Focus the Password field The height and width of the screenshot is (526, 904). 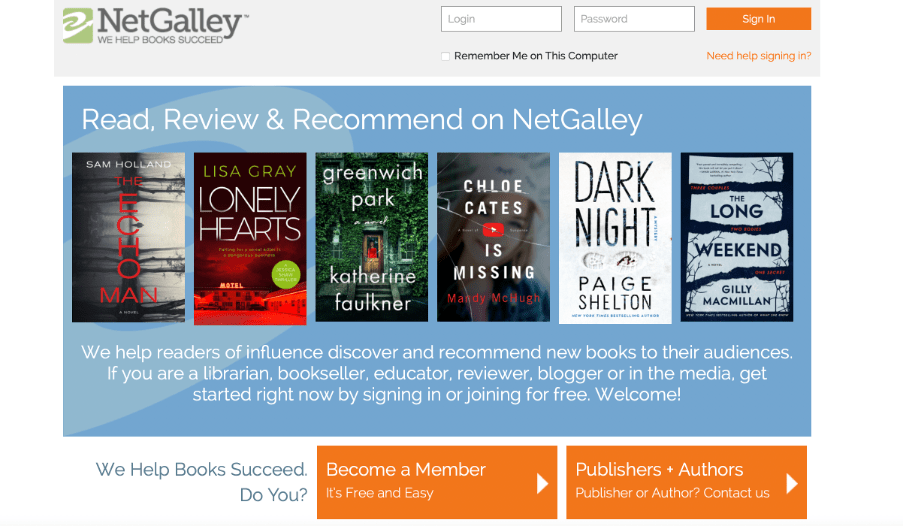(634, 19)
